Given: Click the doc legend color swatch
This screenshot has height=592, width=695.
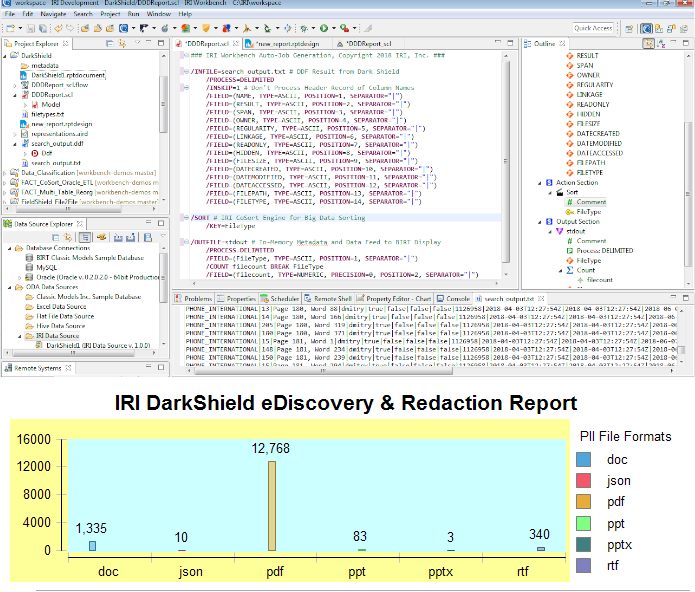Looking at the screenshot, I should pyautogui.click(x=584, y=460).
